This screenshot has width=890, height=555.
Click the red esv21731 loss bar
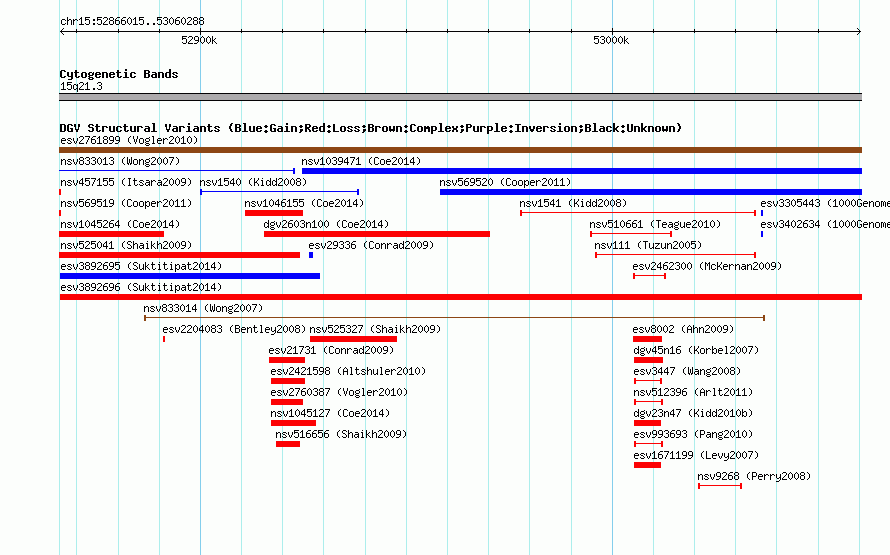click(287, 360)
